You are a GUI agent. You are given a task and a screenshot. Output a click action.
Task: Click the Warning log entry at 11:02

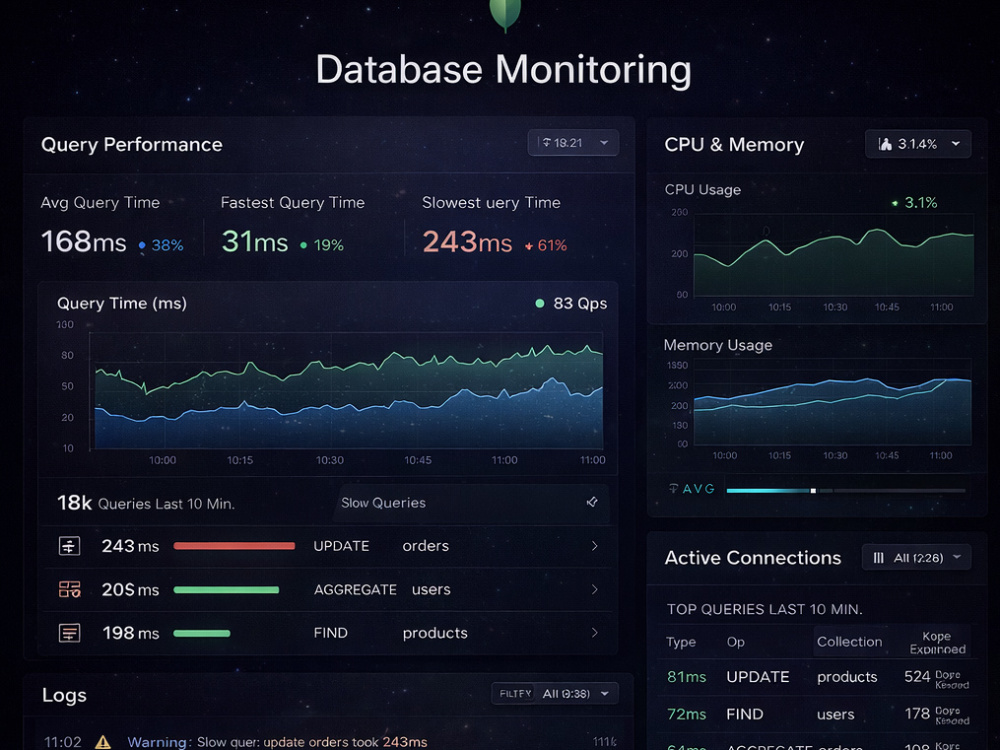click(235, 742)
